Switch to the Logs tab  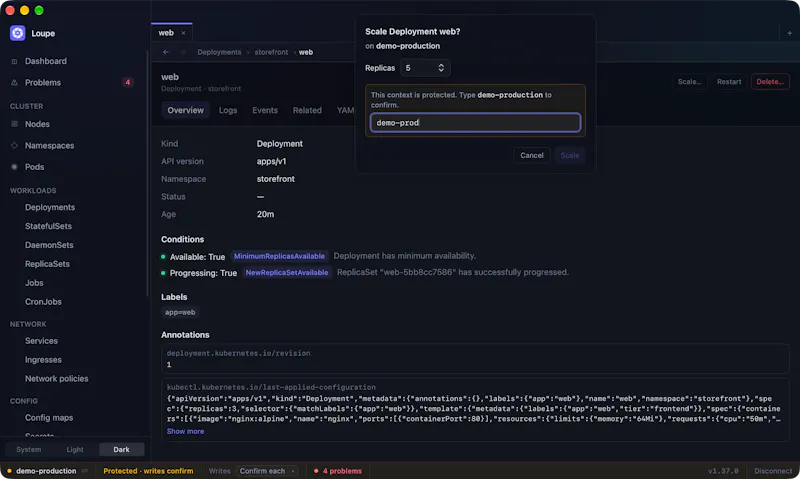click(228, 110)
